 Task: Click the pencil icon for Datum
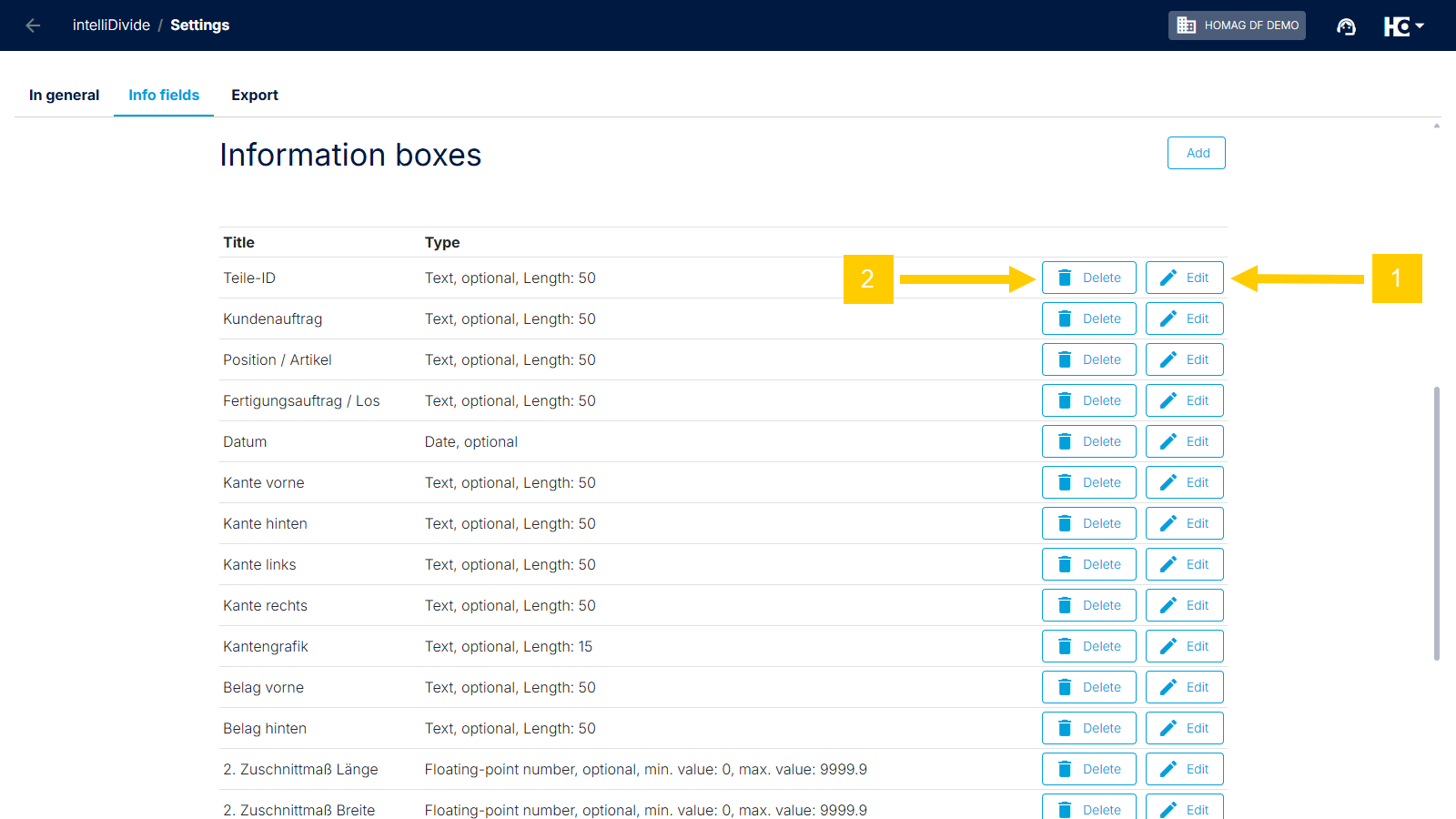[1168, 441]
